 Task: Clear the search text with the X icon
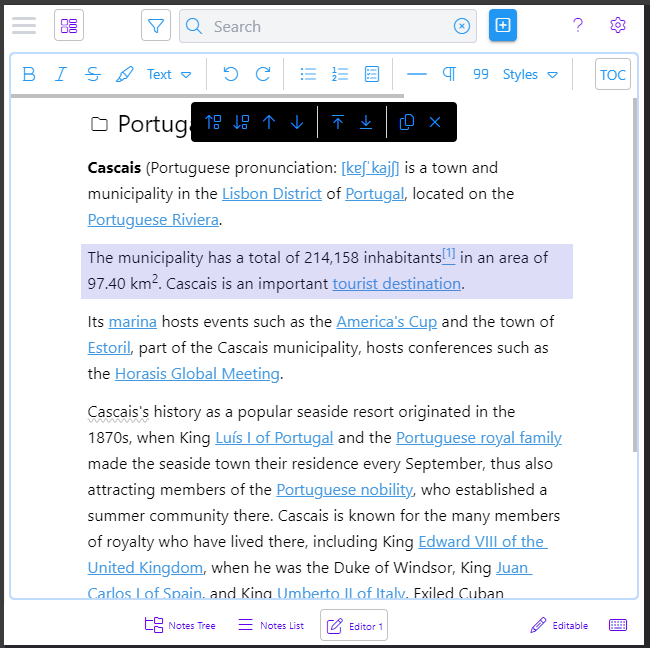tap(461, 26)
